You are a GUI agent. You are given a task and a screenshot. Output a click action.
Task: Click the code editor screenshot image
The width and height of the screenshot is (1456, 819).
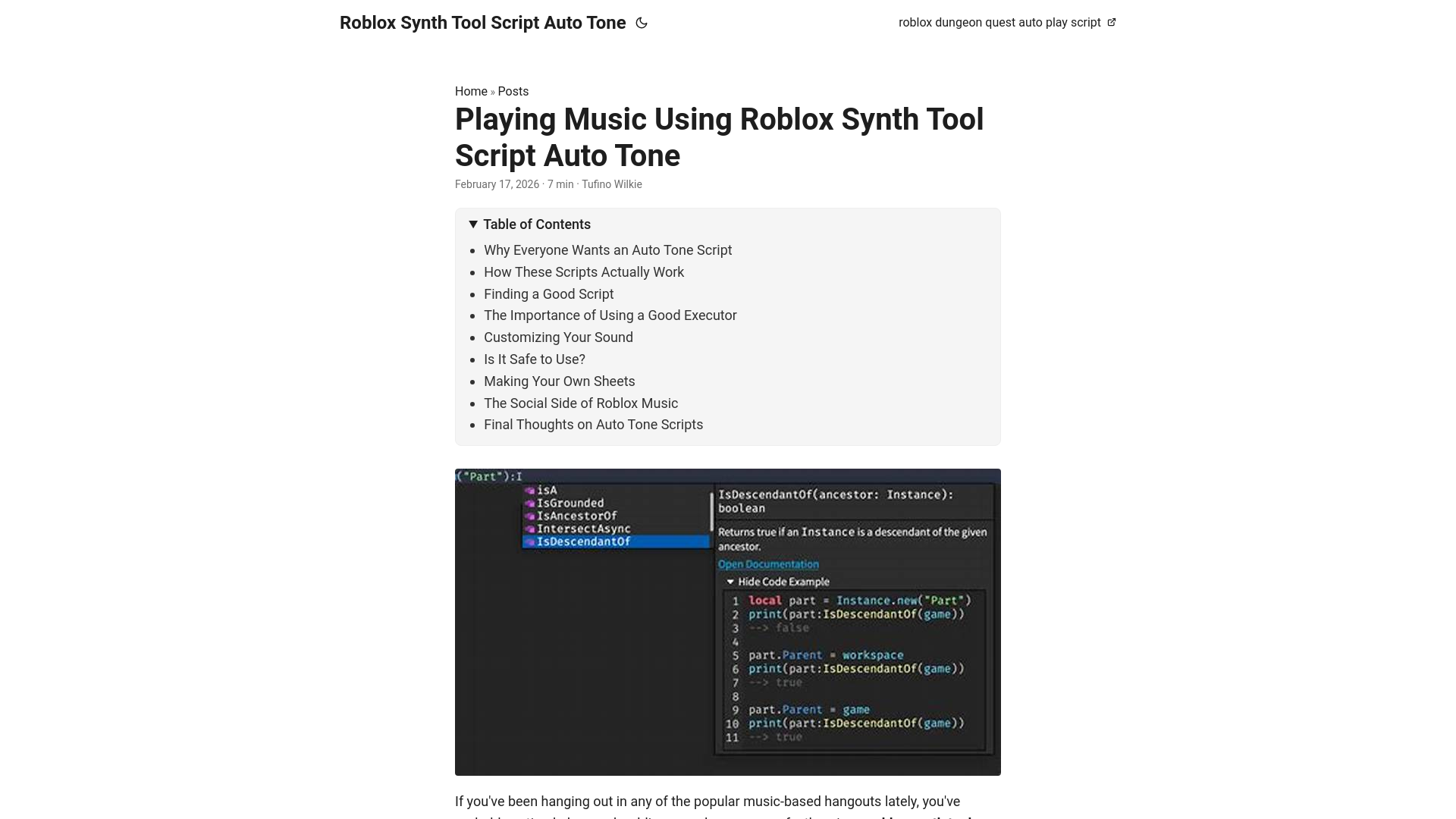click(x=728, y=622)
